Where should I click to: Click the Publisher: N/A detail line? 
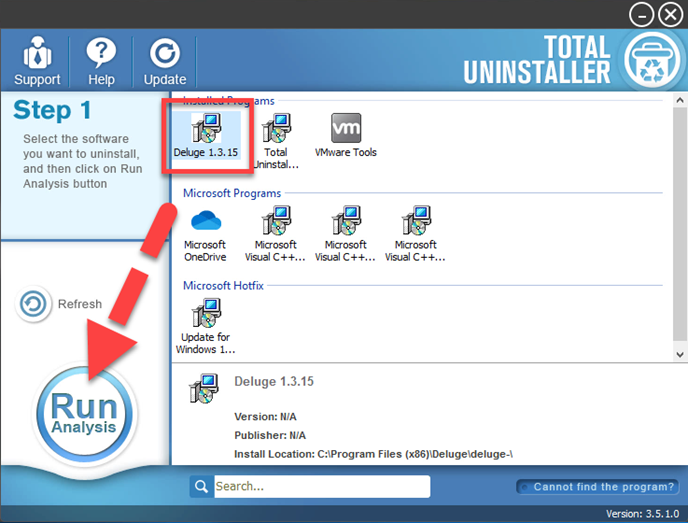(270, 435)
